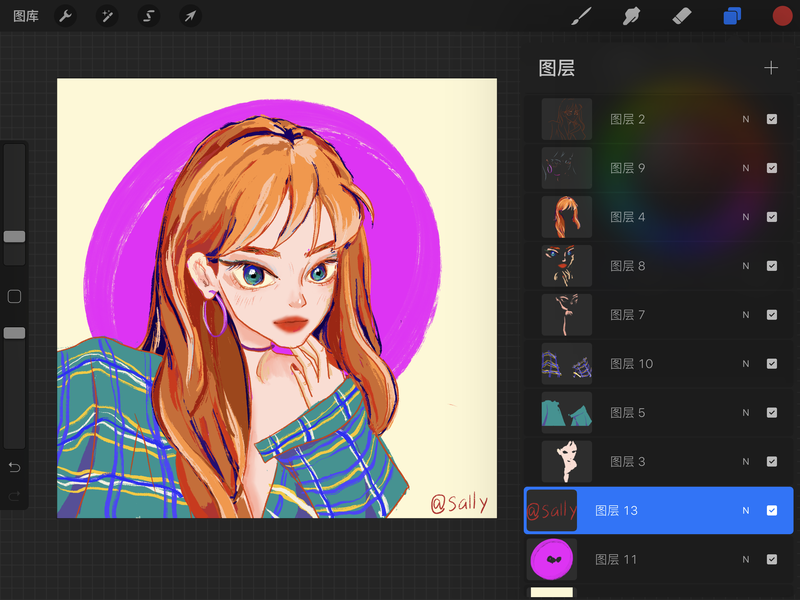Open blend mode N for 图层 4
This screenshot has width=800, height=600.
tap(746, 217)
